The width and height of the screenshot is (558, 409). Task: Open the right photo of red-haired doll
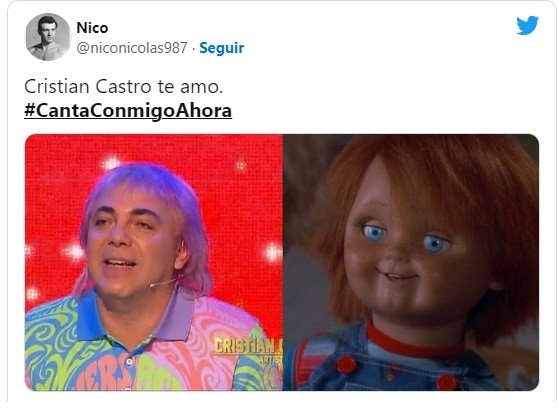coord(411,262)
